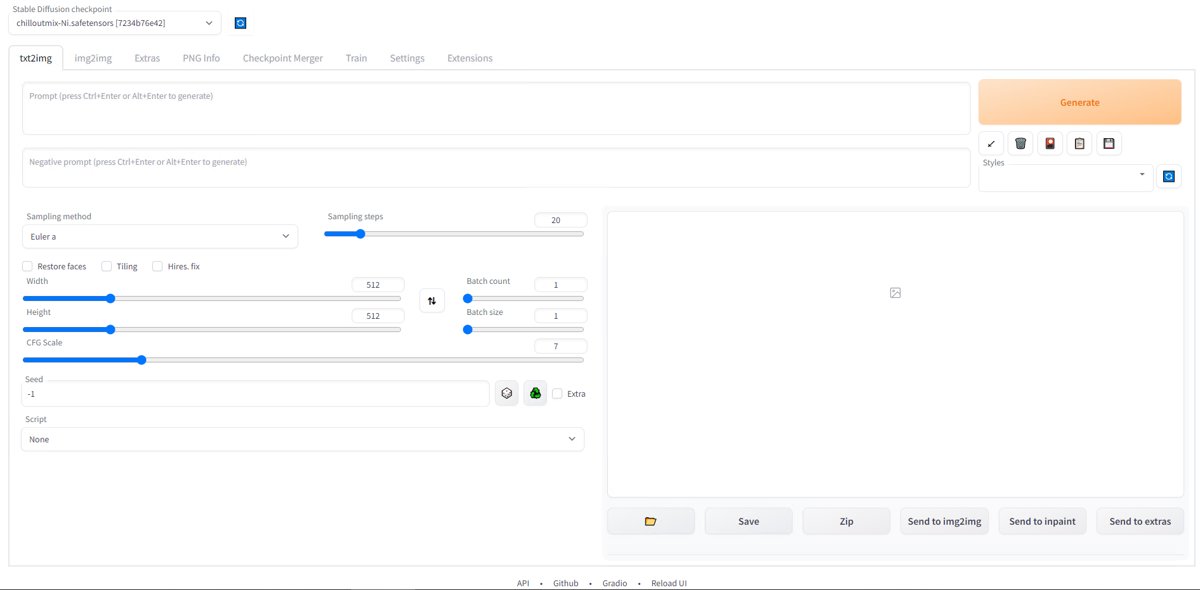Click the Send to img2img button
Image resolution: width=1200 pixels, height=590 pixels.
coord(944,521)
